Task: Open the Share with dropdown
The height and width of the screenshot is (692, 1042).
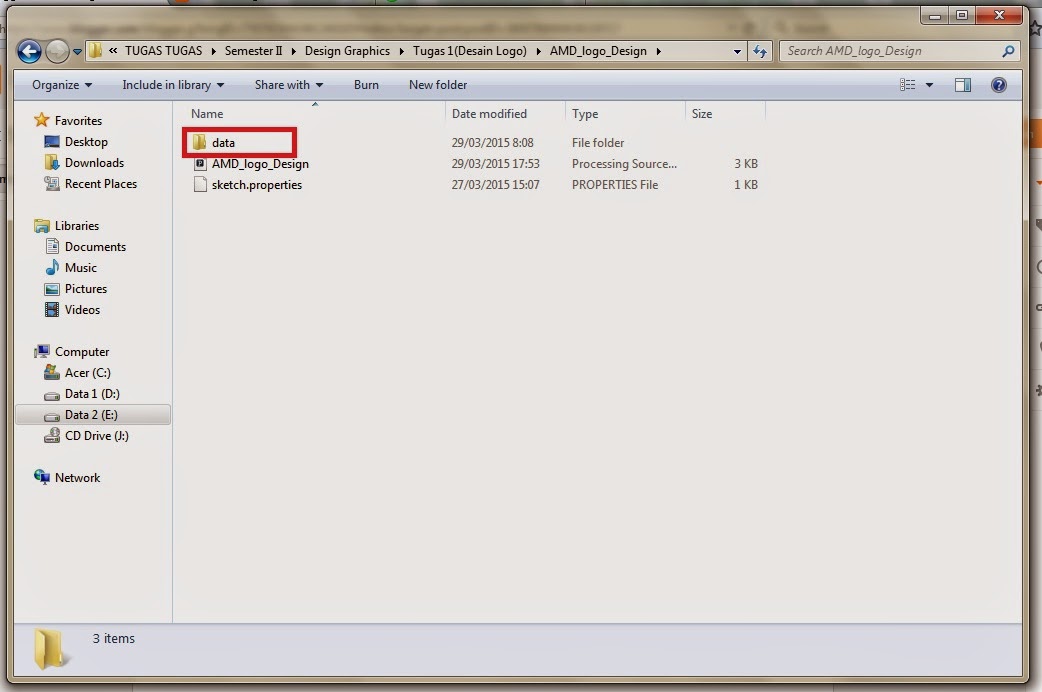Action: pyautogui.click(x=288, y=85)
